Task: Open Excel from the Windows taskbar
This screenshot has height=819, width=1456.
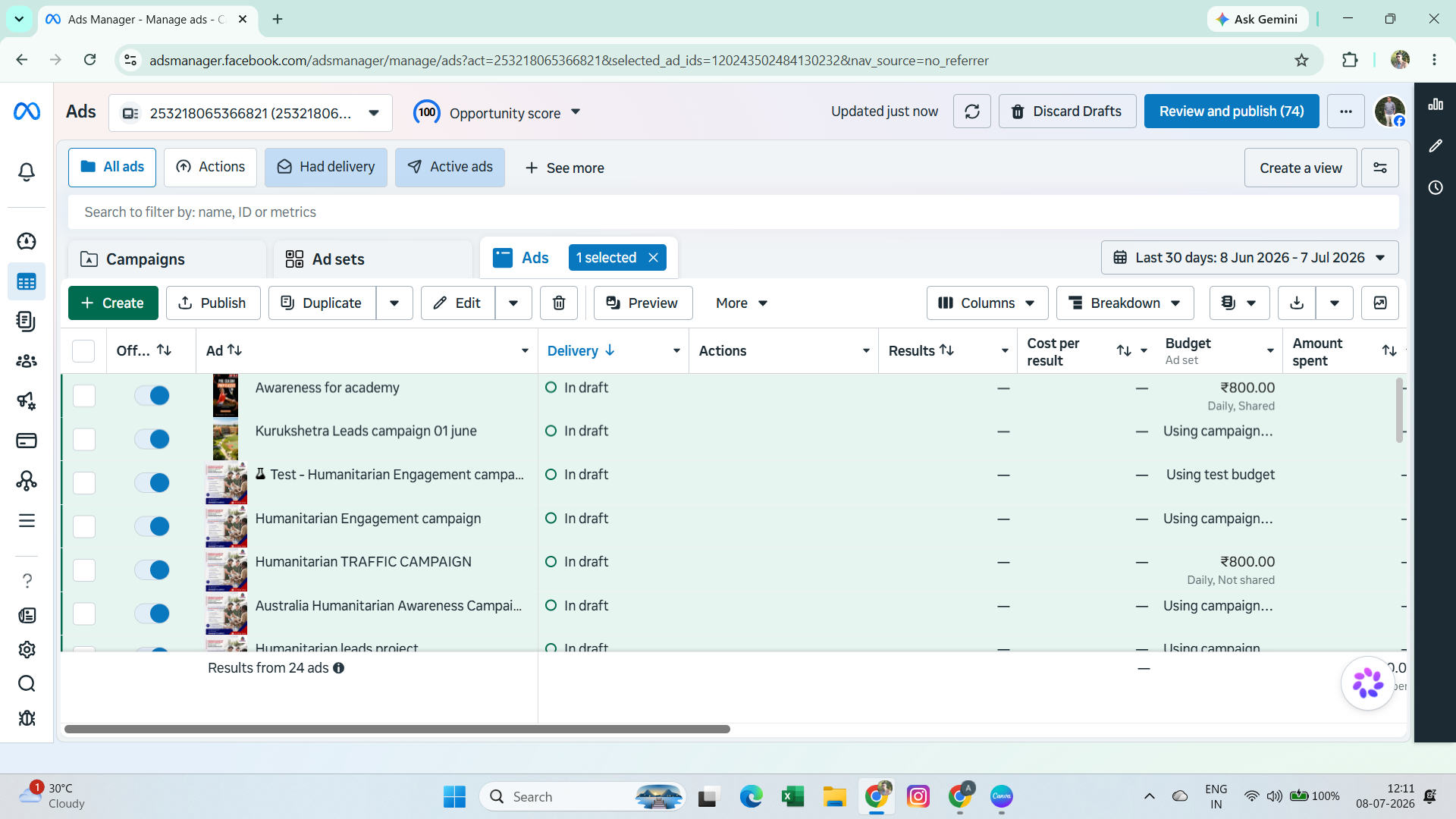Action: click(792, 796)
